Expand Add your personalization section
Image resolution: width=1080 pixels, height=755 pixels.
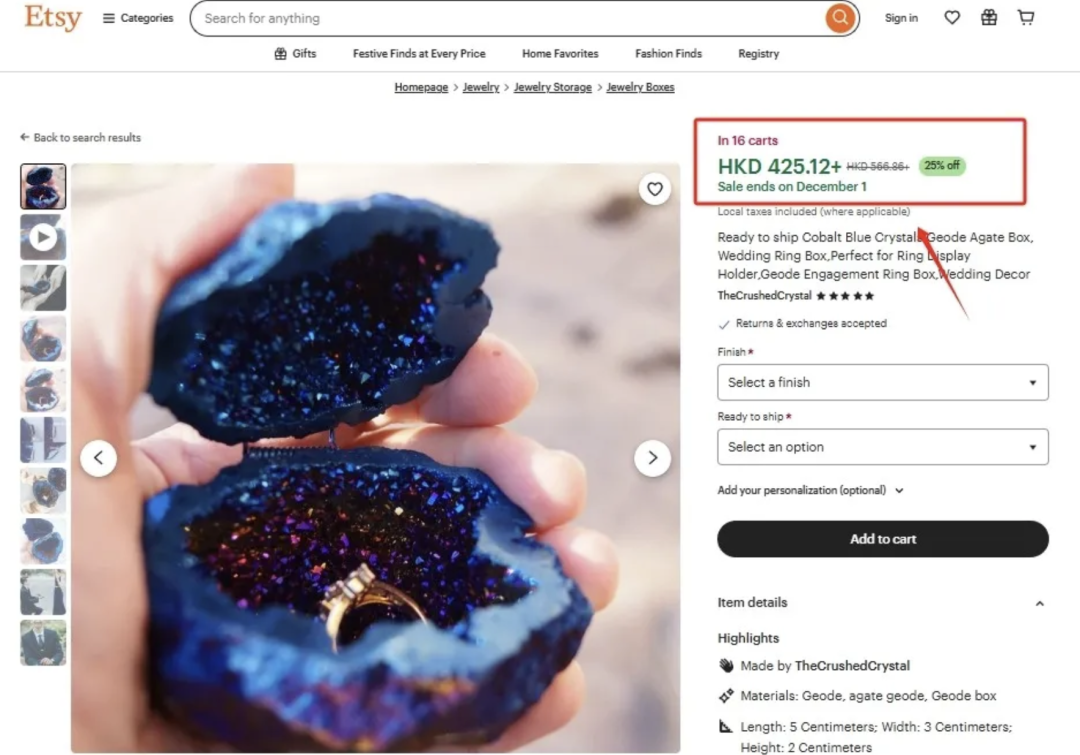click(810, 490)
